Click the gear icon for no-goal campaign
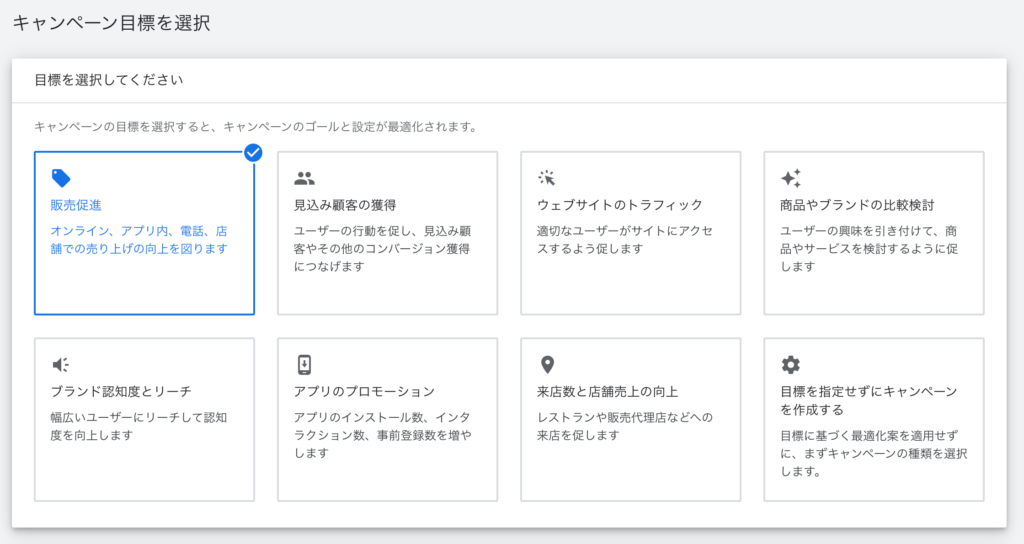1024x544 pixels. (x=791, y=364)
